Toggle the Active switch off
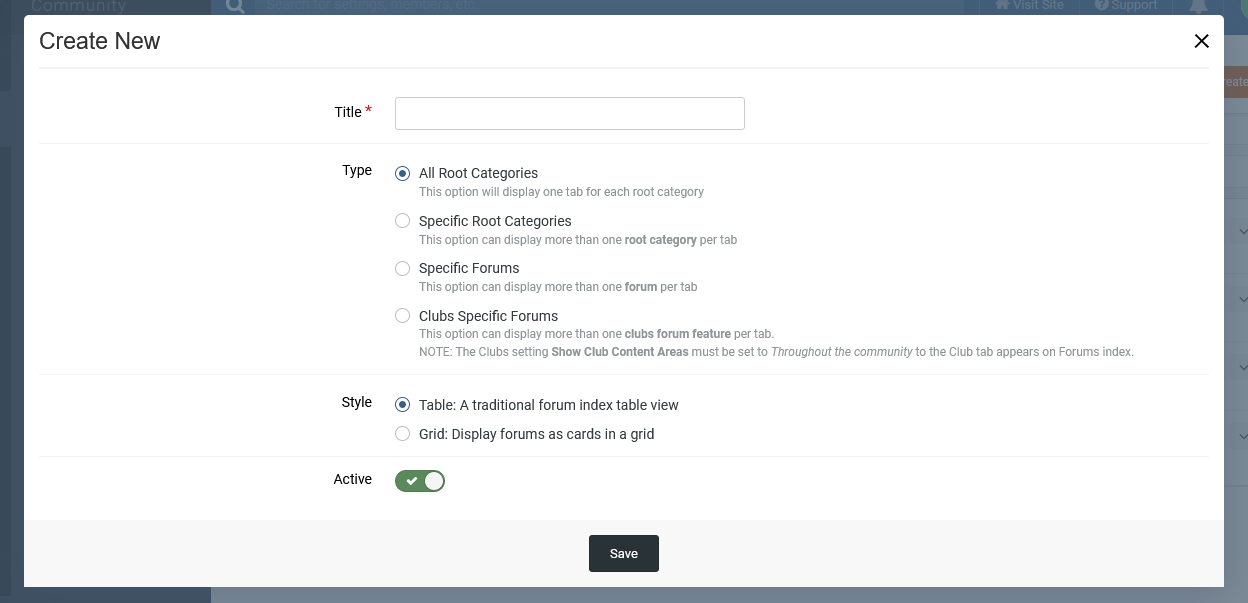The height and width of the screenshot is (603, 1248). [x=420, y=481]
